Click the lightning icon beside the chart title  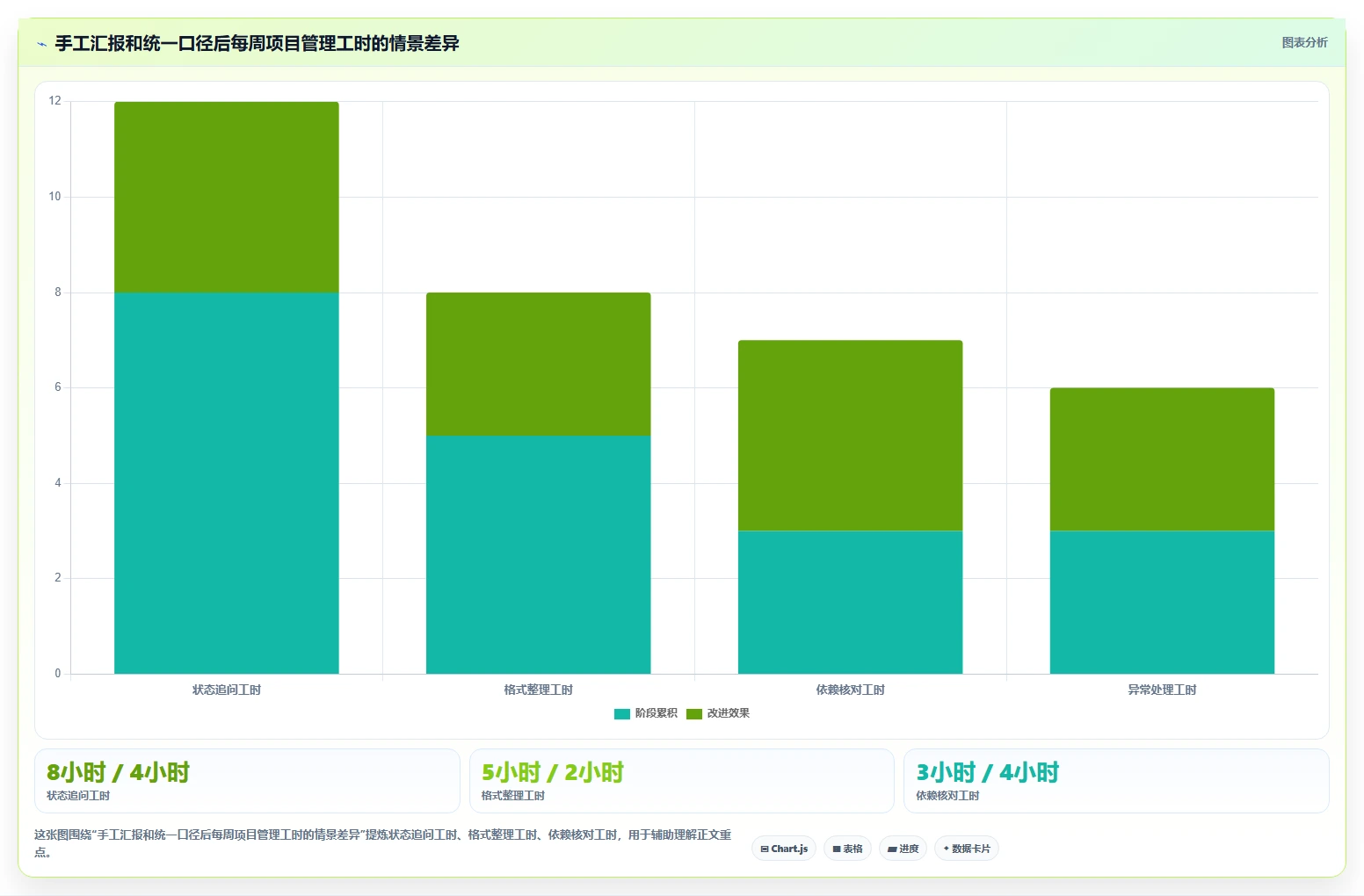(x=41, y=44)
